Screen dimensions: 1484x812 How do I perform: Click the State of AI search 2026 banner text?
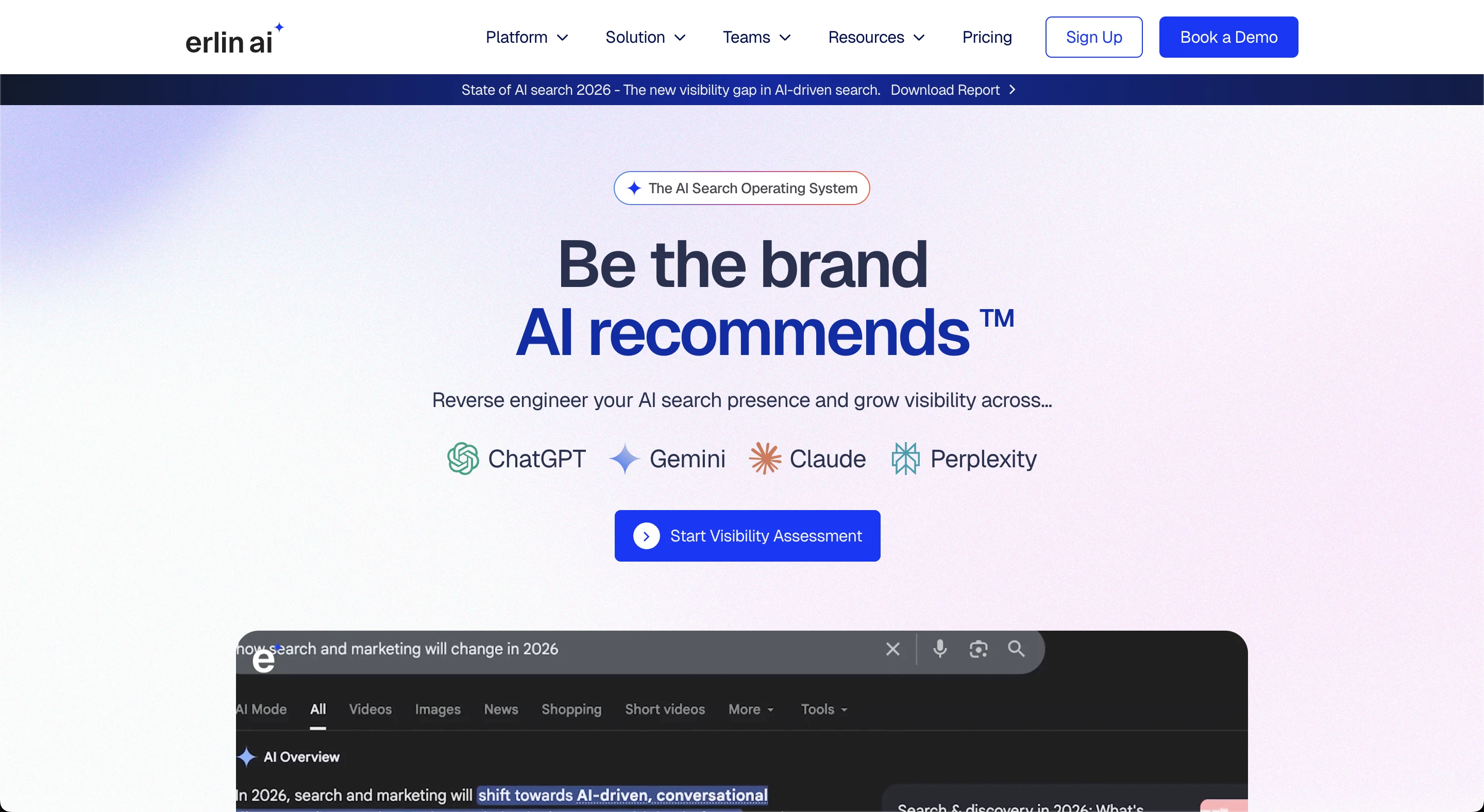pos(670,90)
